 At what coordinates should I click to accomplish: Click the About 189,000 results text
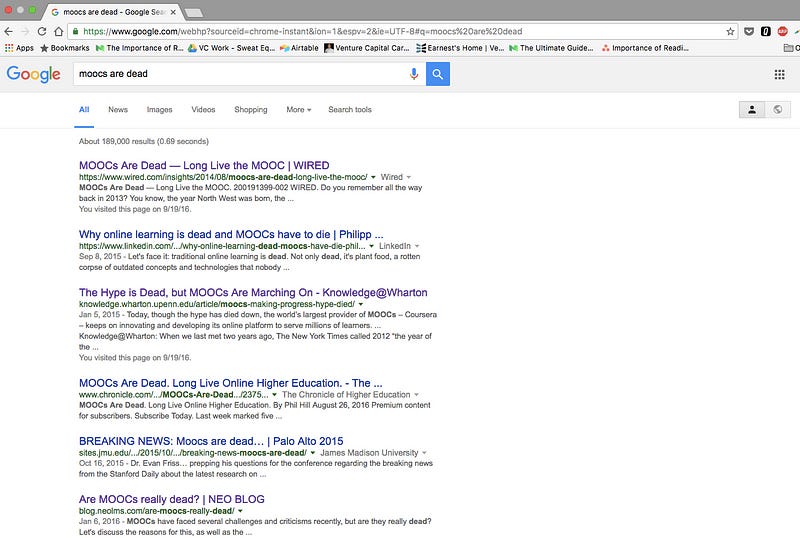click(x=144, y=141)
